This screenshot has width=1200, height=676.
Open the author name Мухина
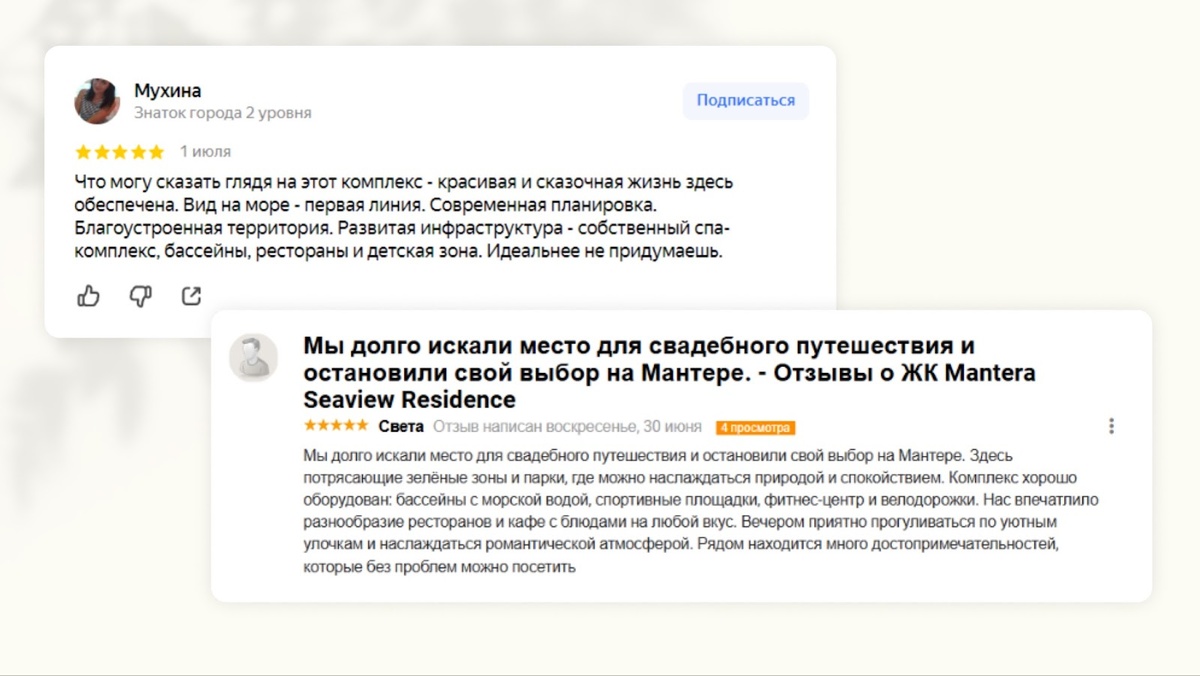coord(168,90)
